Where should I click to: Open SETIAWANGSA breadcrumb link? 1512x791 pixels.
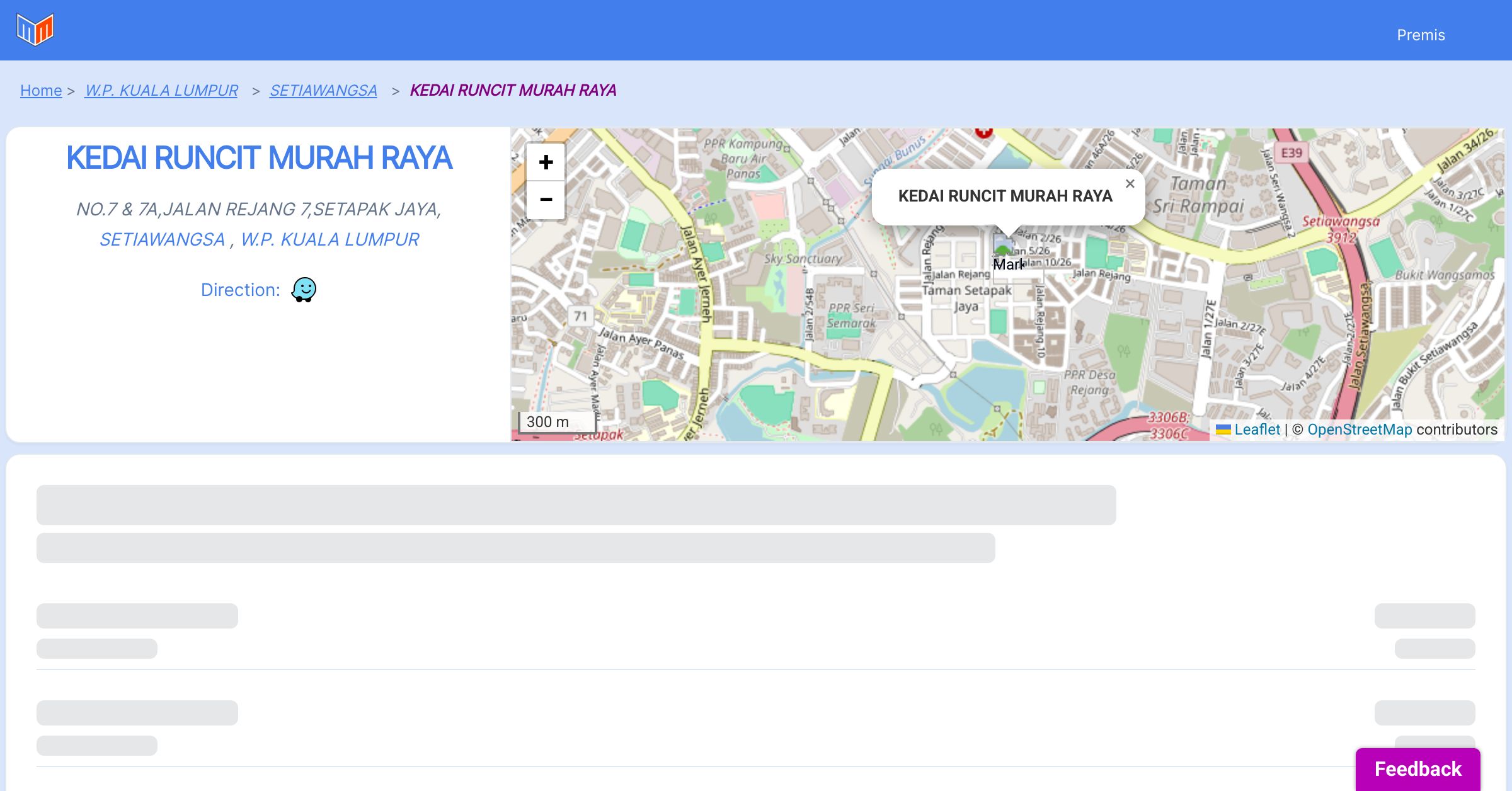click(x=323, y=91)
